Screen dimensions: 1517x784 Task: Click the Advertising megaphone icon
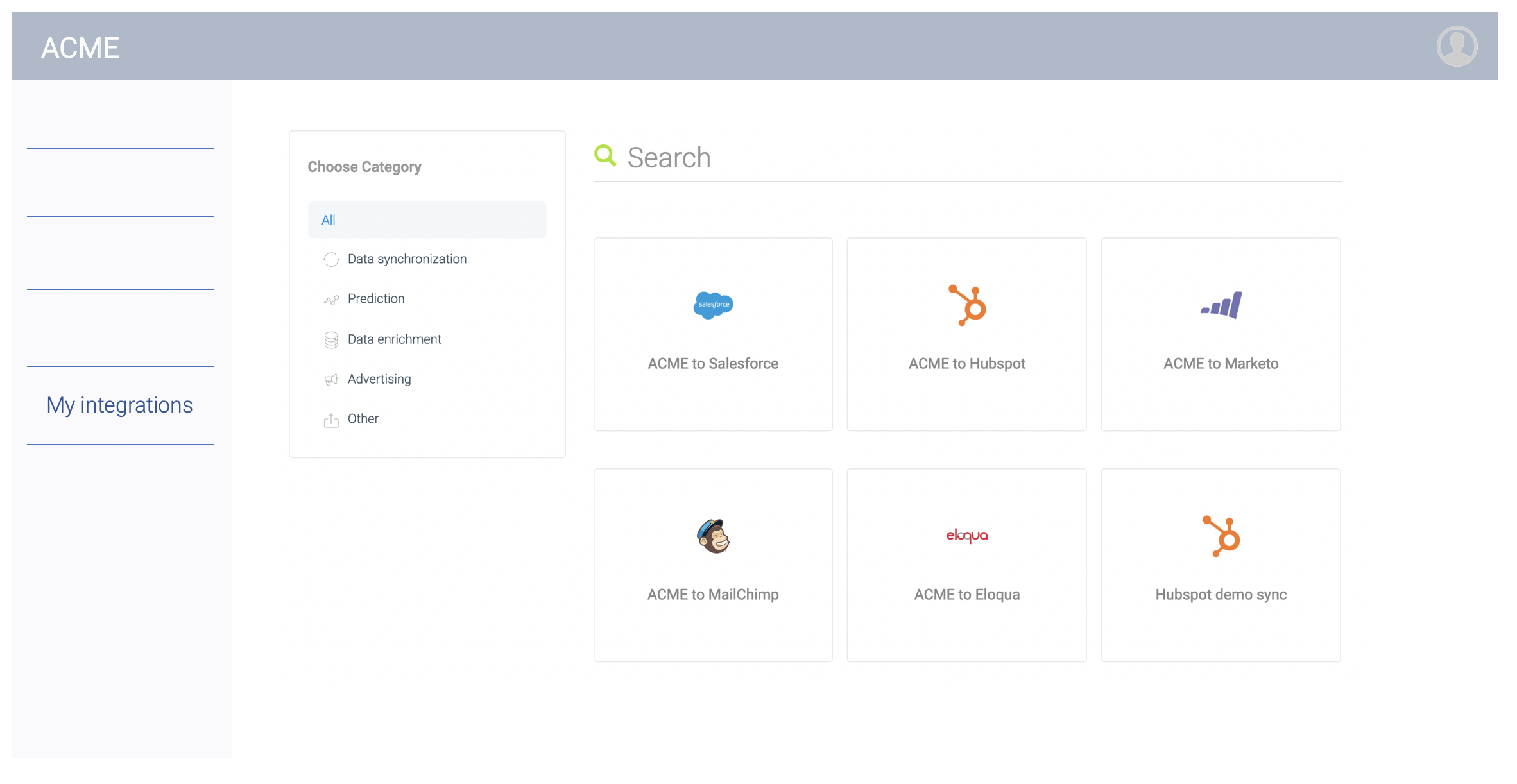331,380
